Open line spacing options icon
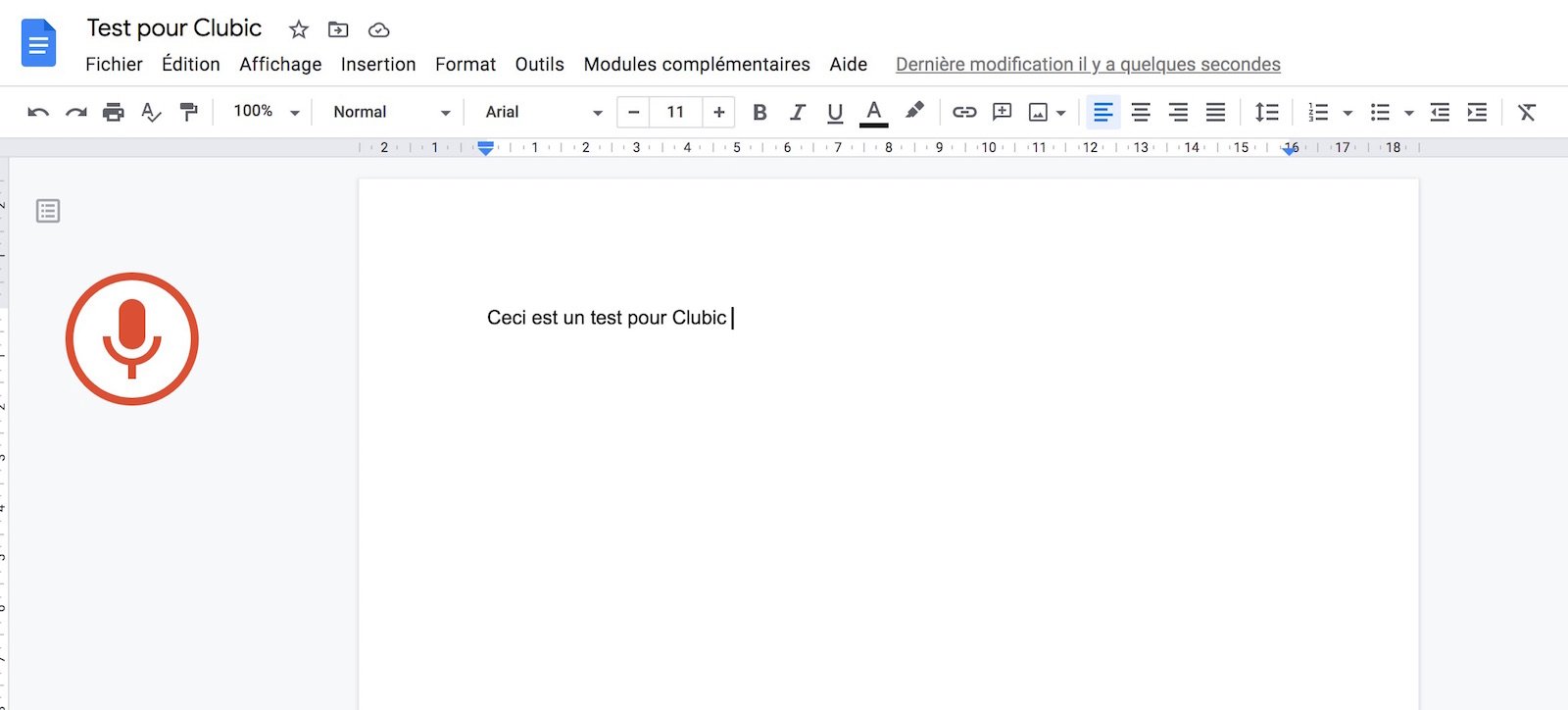 coord(1267,112)
